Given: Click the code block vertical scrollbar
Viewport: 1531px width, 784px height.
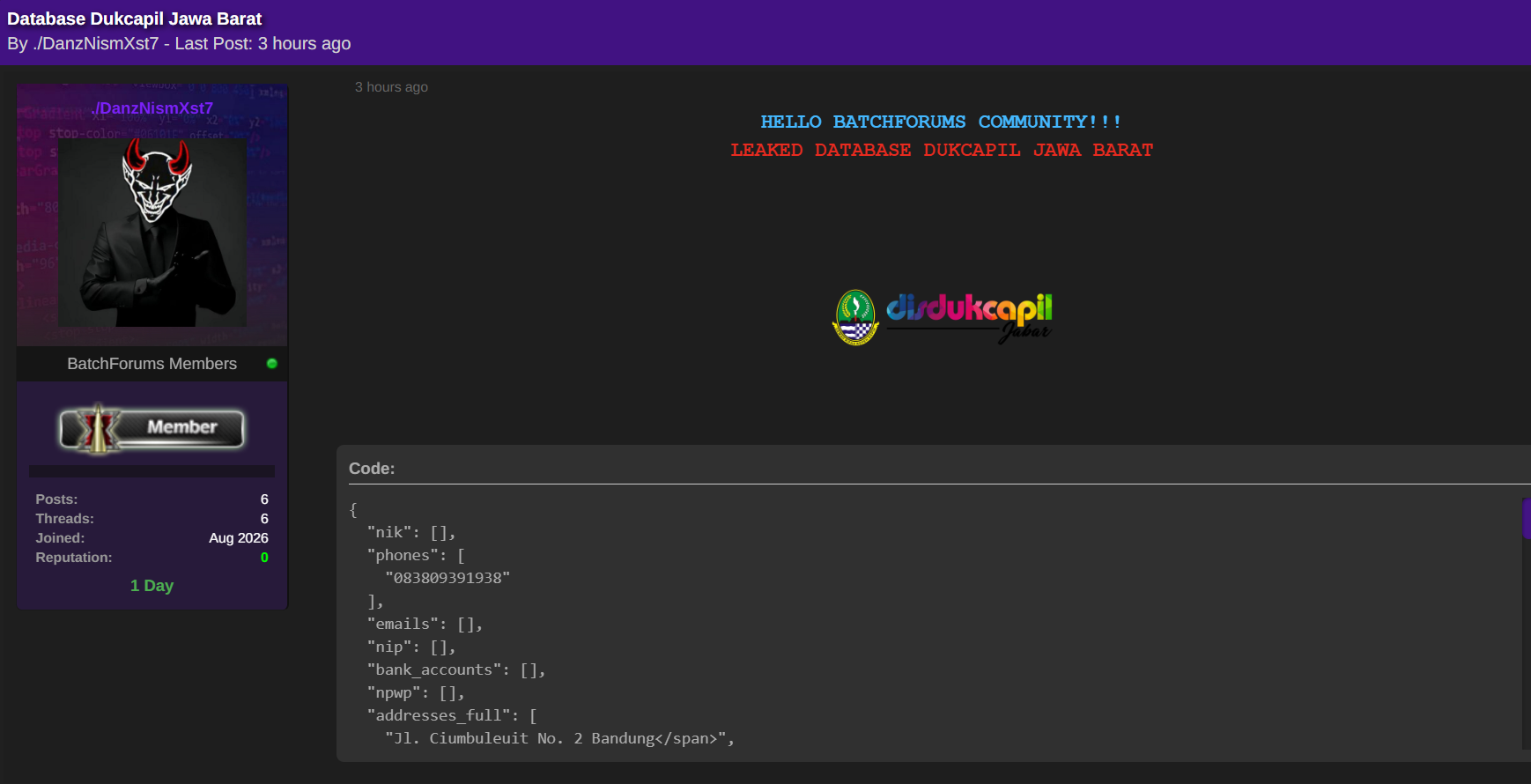Looking at the screenshot, I should 1526,623.
